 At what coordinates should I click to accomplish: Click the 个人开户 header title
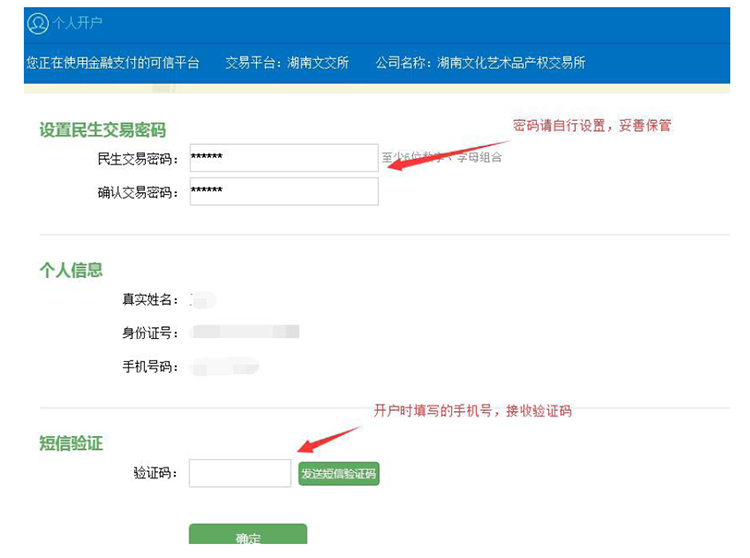pyautogui.click(x=77, y=23)
